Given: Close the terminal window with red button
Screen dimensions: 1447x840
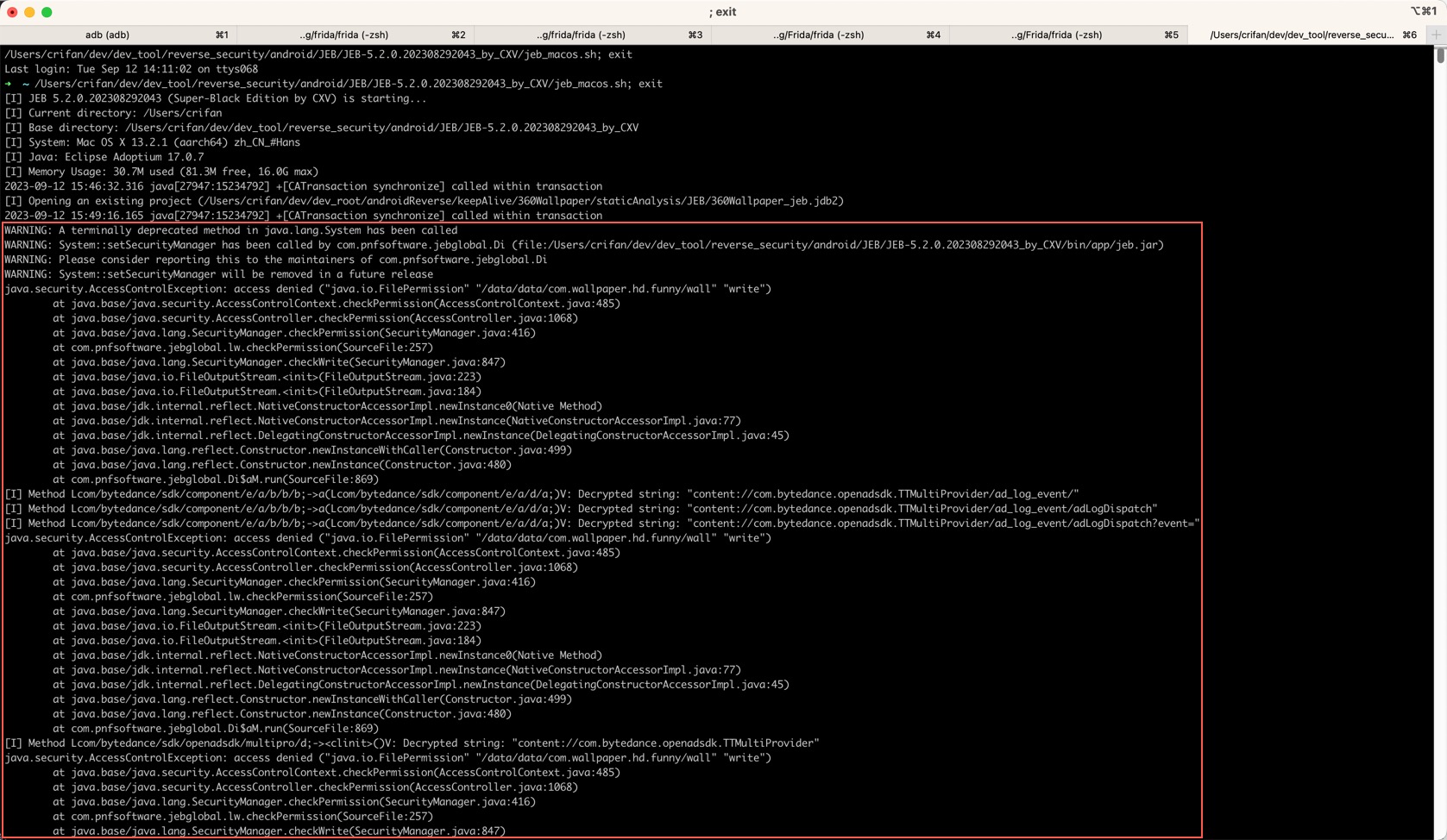Looking at the screenshot, I should (12, 12).
